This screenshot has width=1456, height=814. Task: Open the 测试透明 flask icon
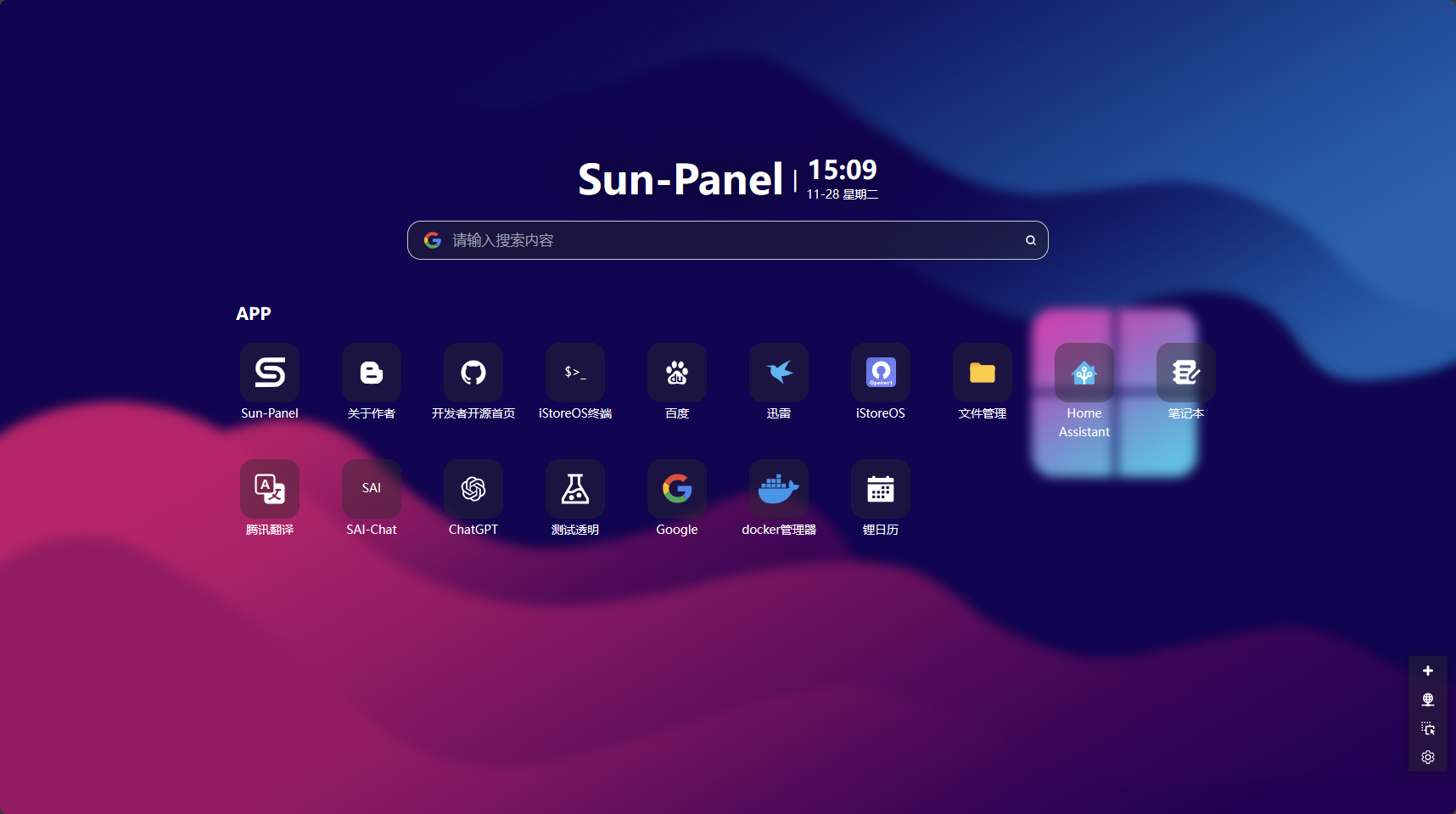(575, 489)
